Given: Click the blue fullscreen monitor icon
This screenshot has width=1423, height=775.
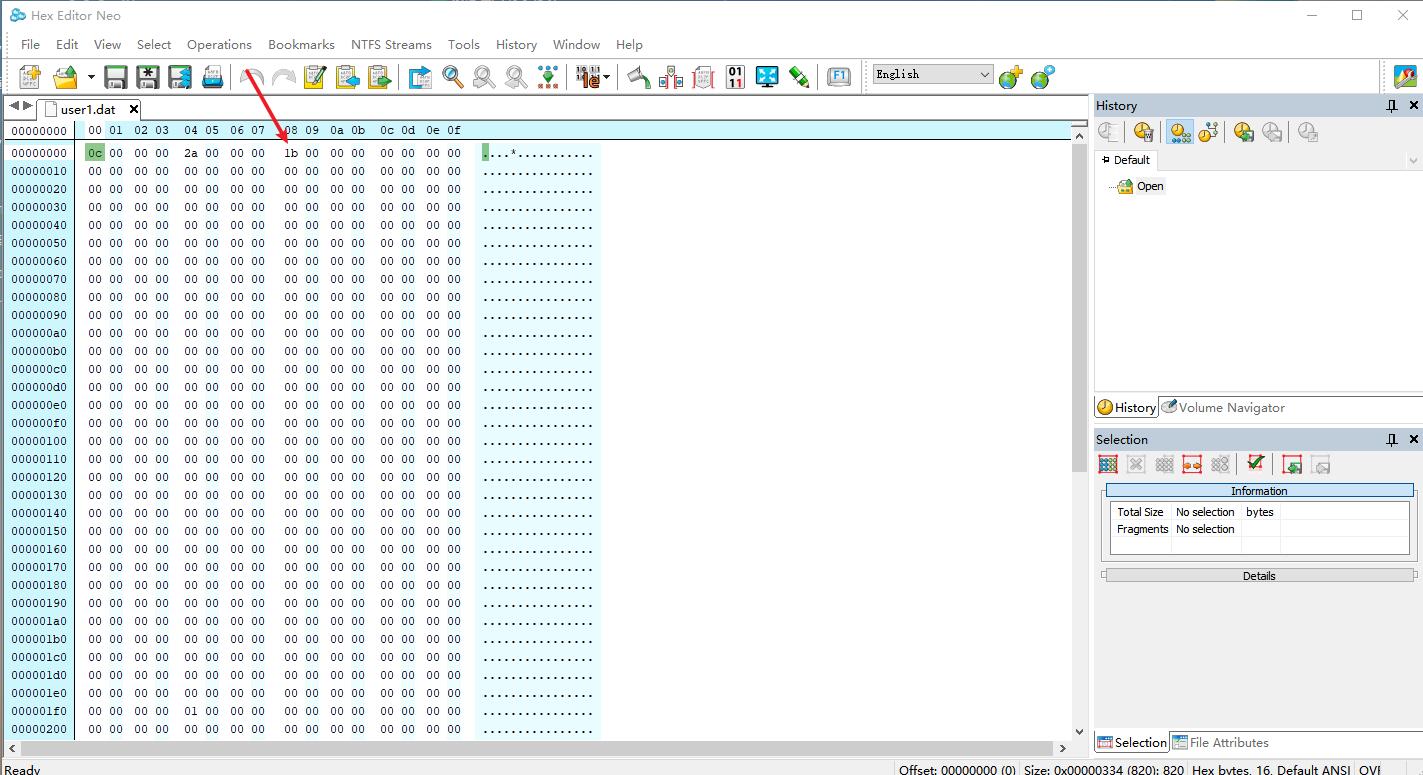Looking at the screenshot, I should (767, 77).
